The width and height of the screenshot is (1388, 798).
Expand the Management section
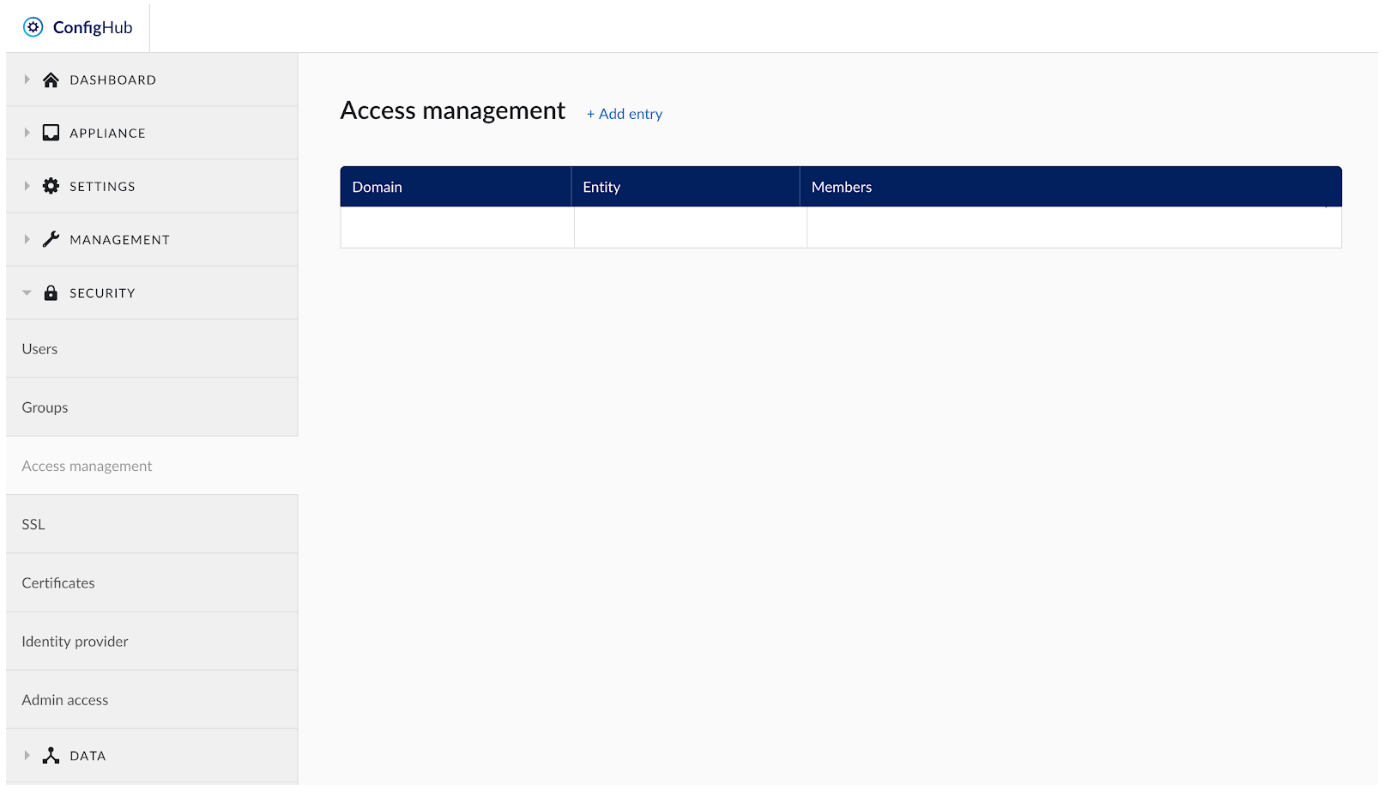(x=26, y=239)
